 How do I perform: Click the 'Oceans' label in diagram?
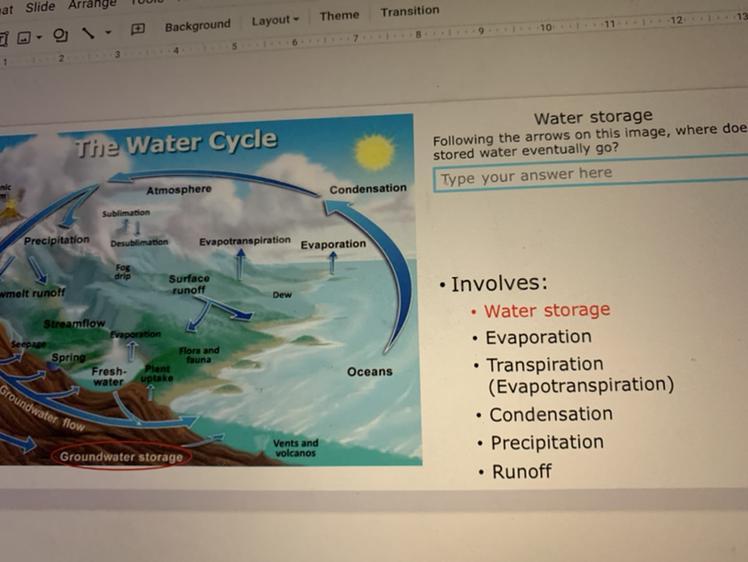pyautogui.click(x=369, y=371)
